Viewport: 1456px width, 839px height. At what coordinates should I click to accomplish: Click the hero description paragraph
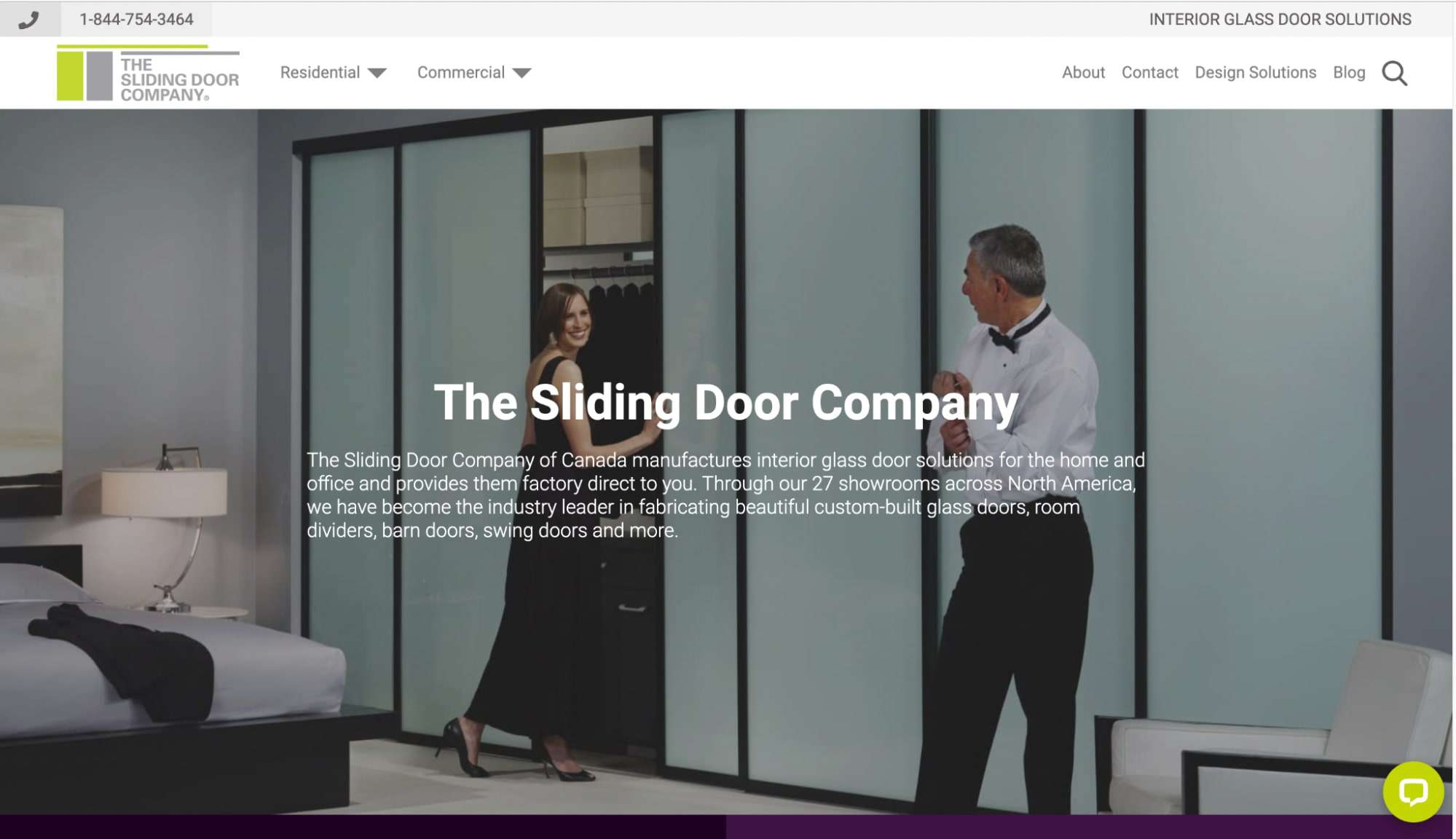(x=726, y=495)
